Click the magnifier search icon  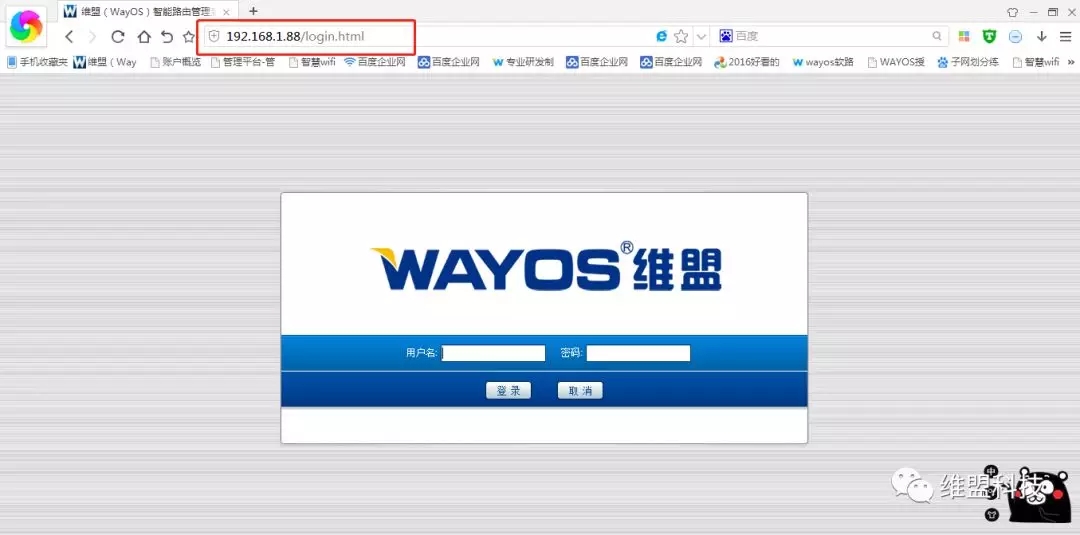pyautogui.click(x=937, y=36)
